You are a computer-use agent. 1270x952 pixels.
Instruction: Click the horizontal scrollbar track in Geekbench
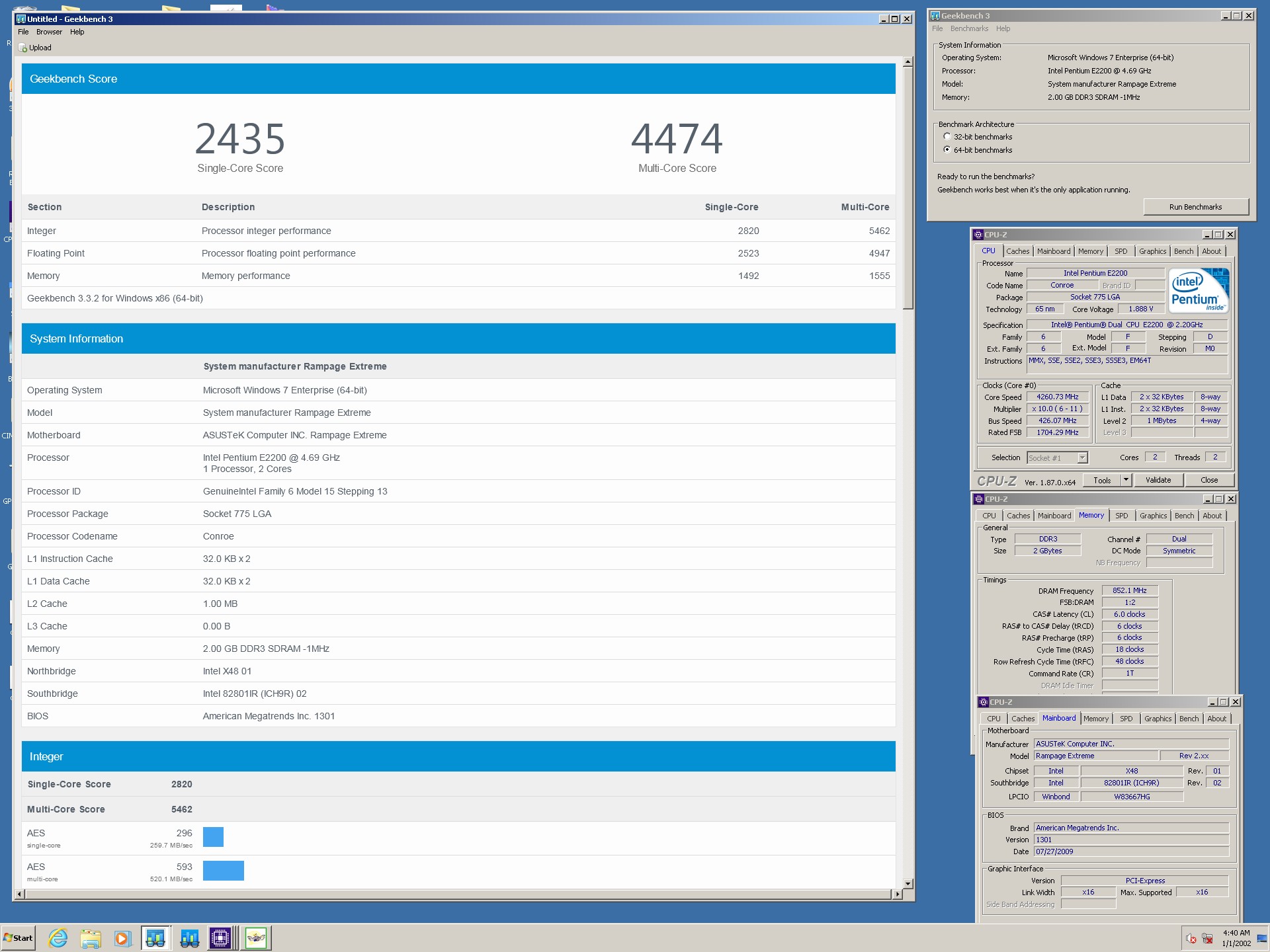[458, 894]
